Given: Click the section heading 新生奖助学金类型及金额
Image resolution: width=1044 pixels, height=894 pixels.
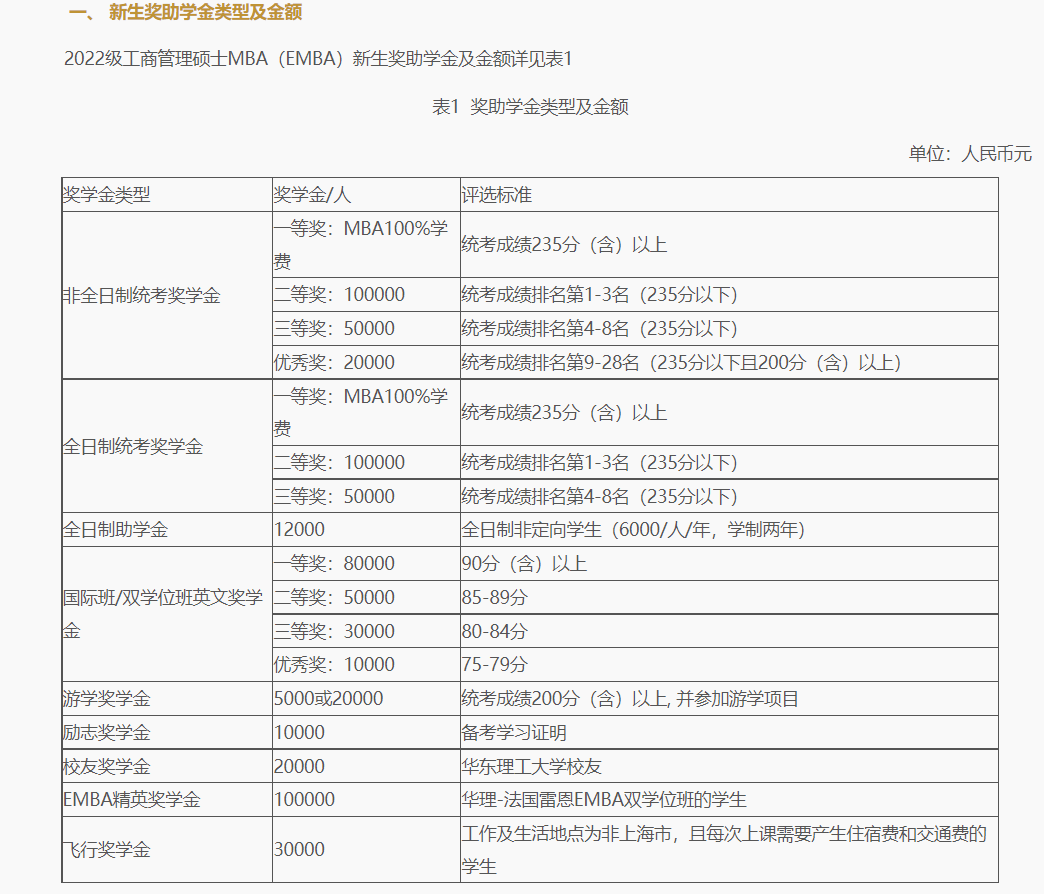Looking at the screenshot, I should click(205, 13).
